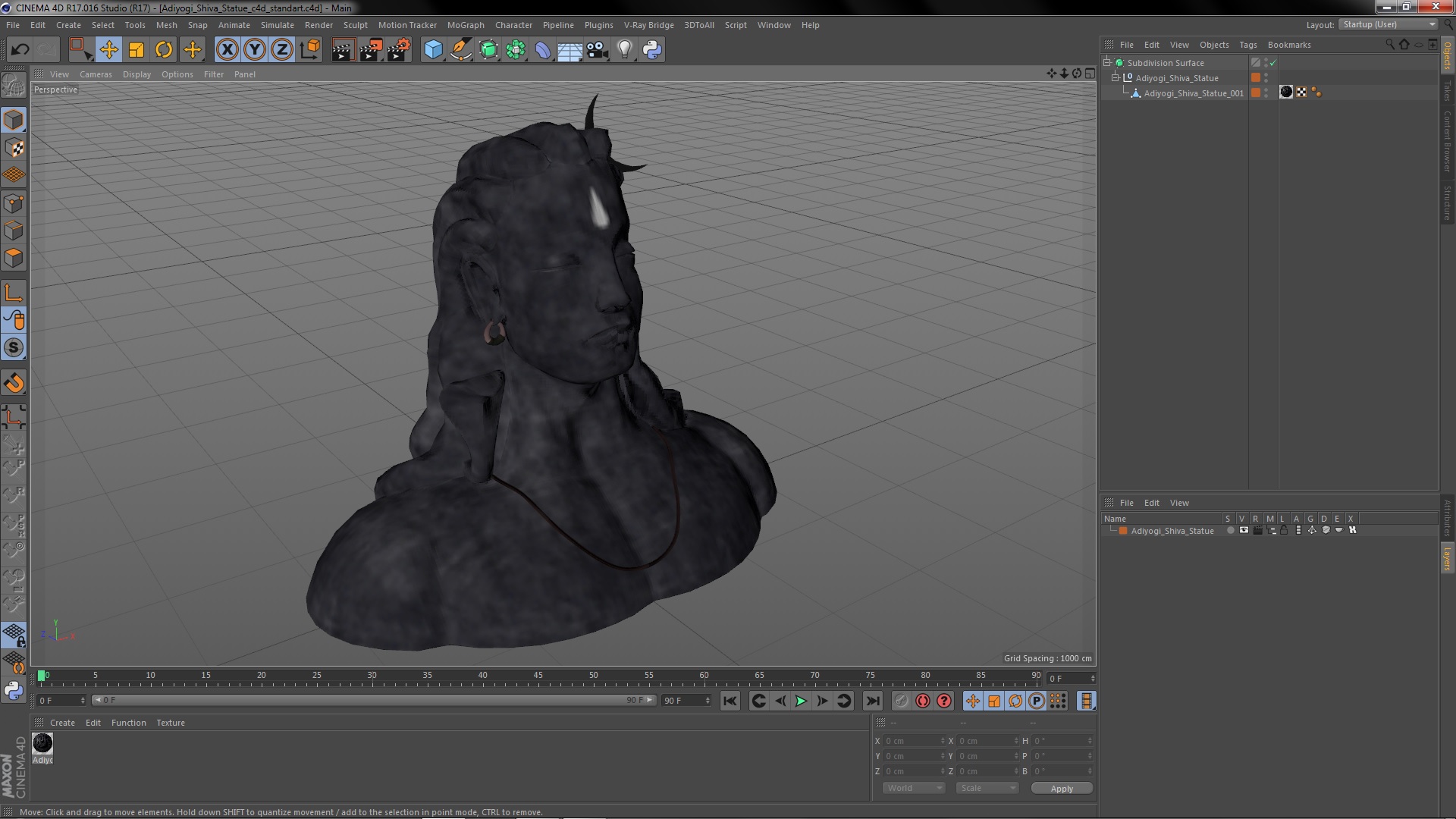This screenshot has height=819, width=1456.
Task: Select the Rotate tool
Action: pos(164,50)
